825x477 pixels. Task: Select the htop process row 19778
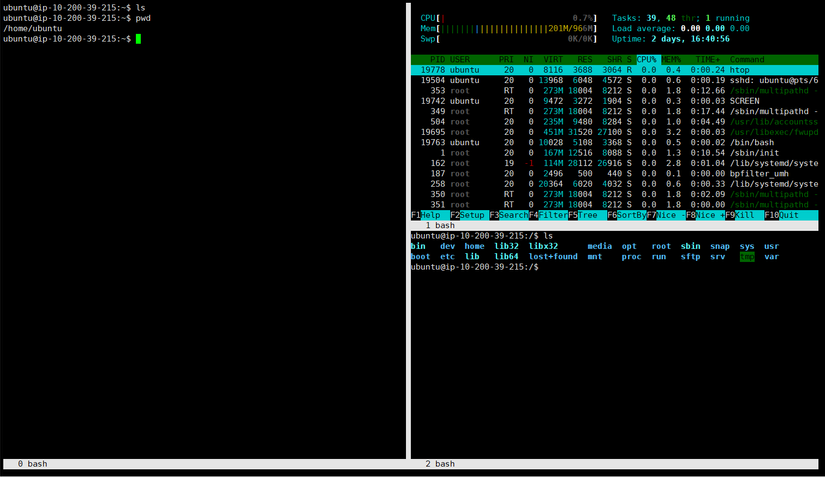click(x=615, y=70)
